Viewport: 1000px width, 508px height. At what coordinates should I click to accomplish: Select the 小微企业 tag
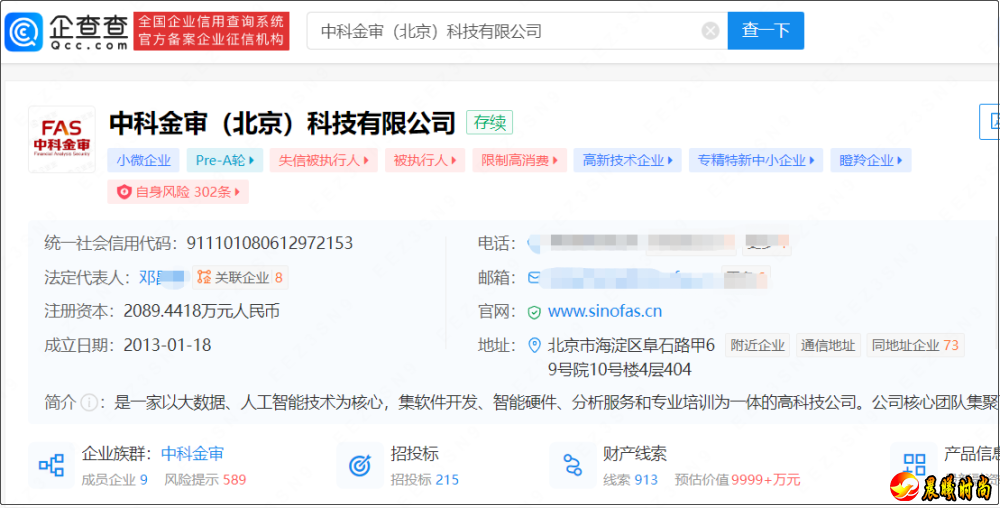(x=143, y=161)
